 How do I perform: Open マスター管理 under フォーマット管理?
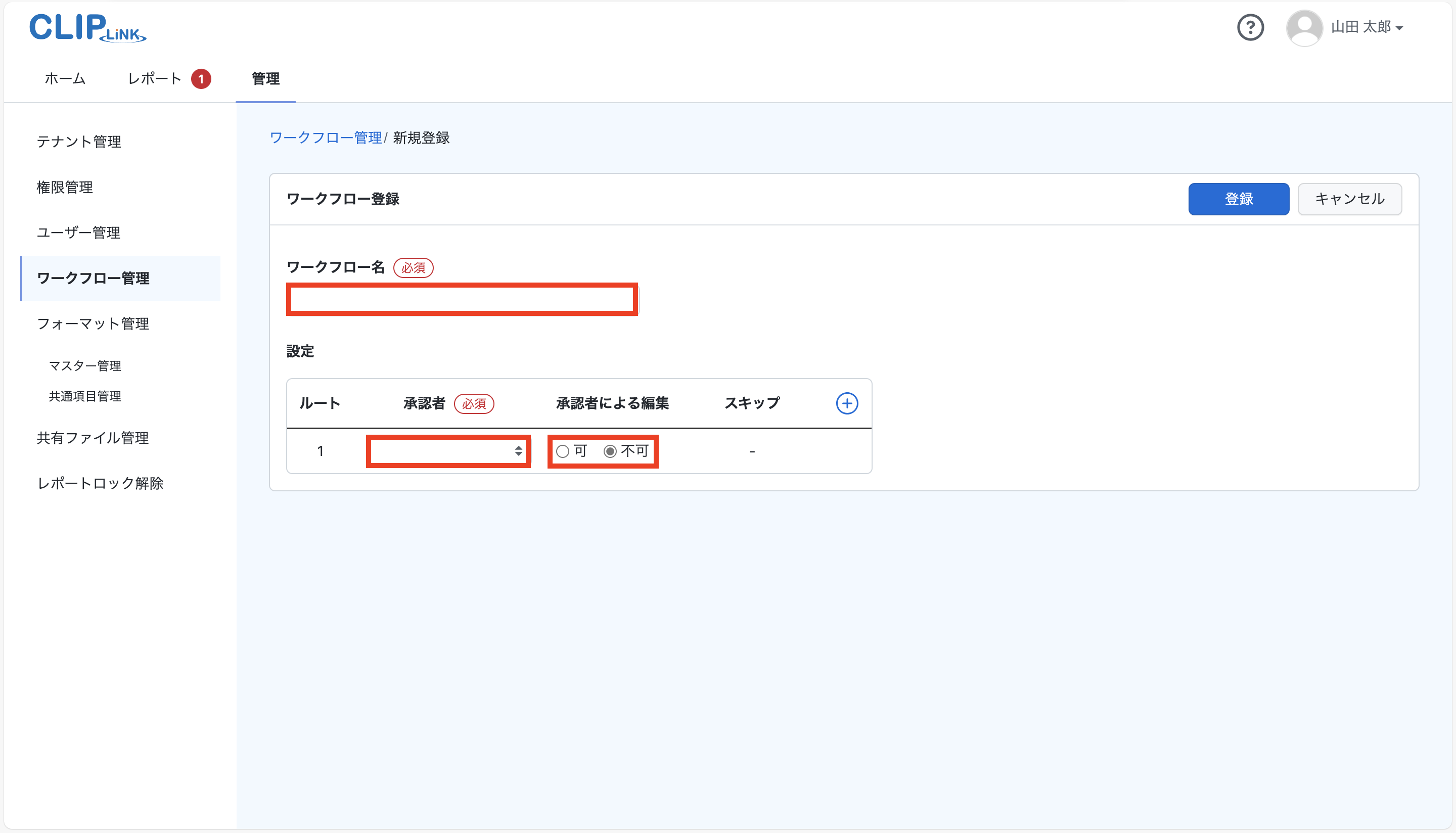tap(85, 365)
